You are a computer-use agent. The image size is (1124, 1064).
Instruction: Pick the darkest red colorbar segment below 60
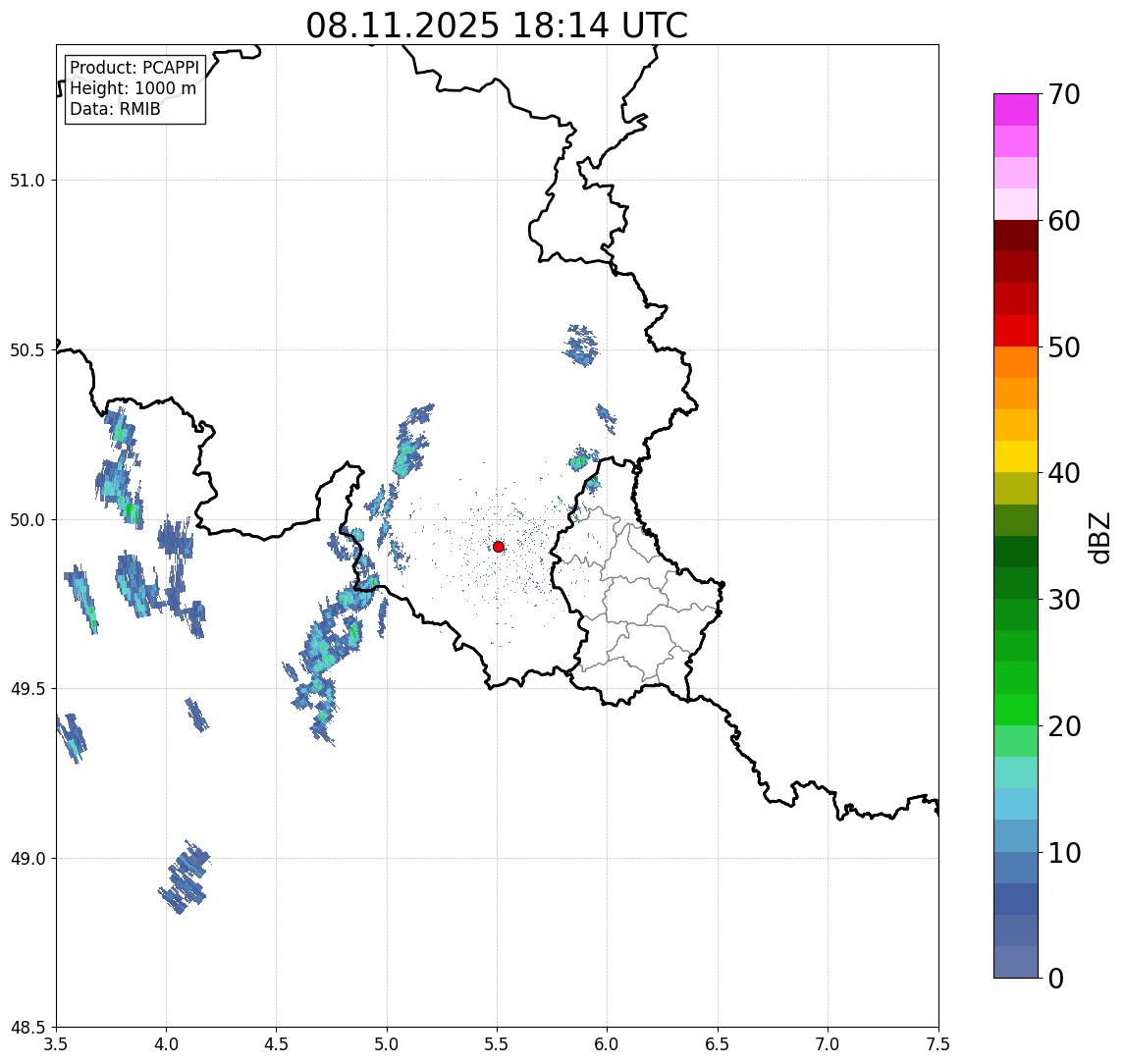click(1016, 236)
